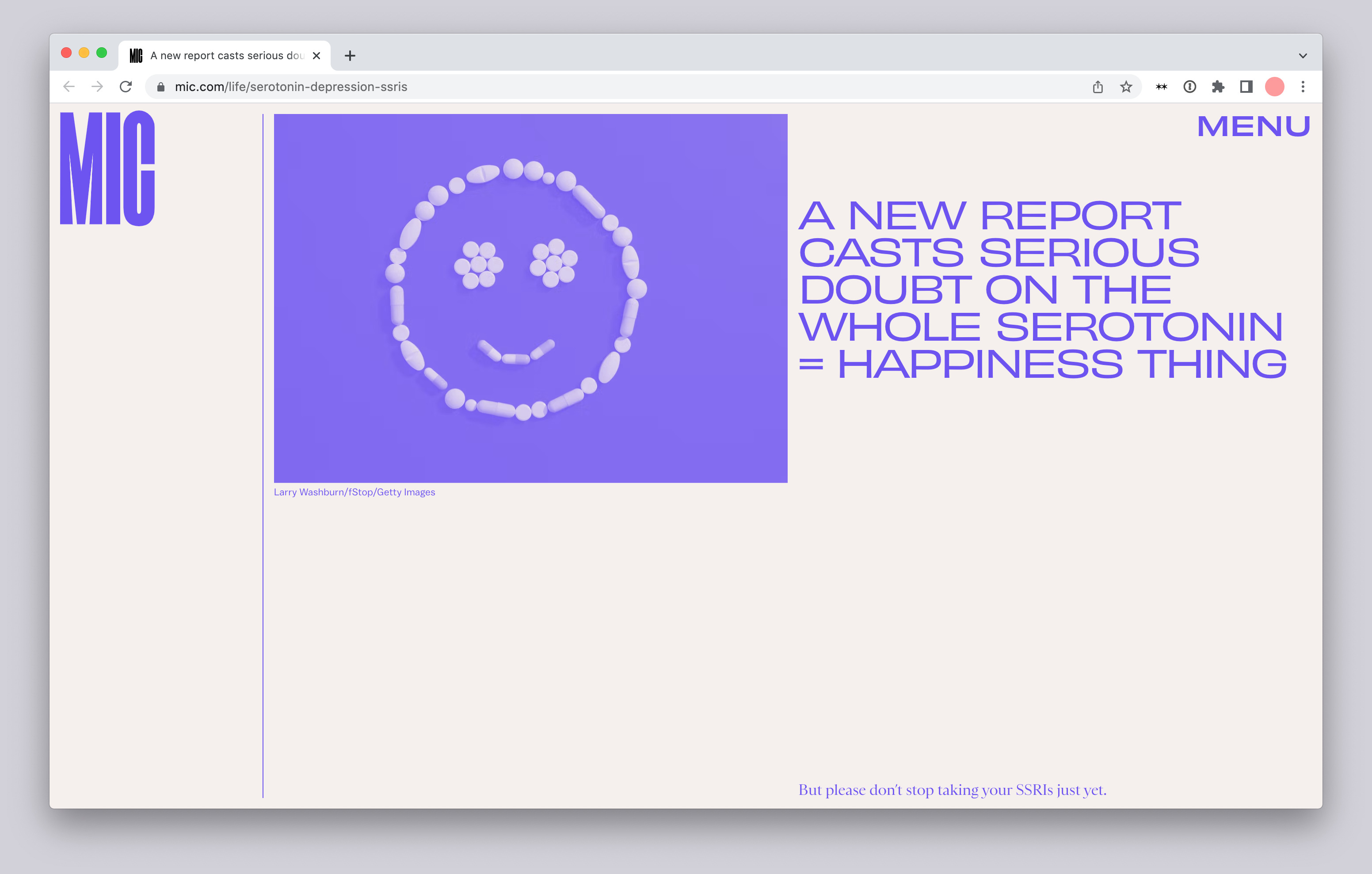This screenshot has width=1372, height=874.
Task: Click the pill smiley face article image
Action: (x=530, y=298)
